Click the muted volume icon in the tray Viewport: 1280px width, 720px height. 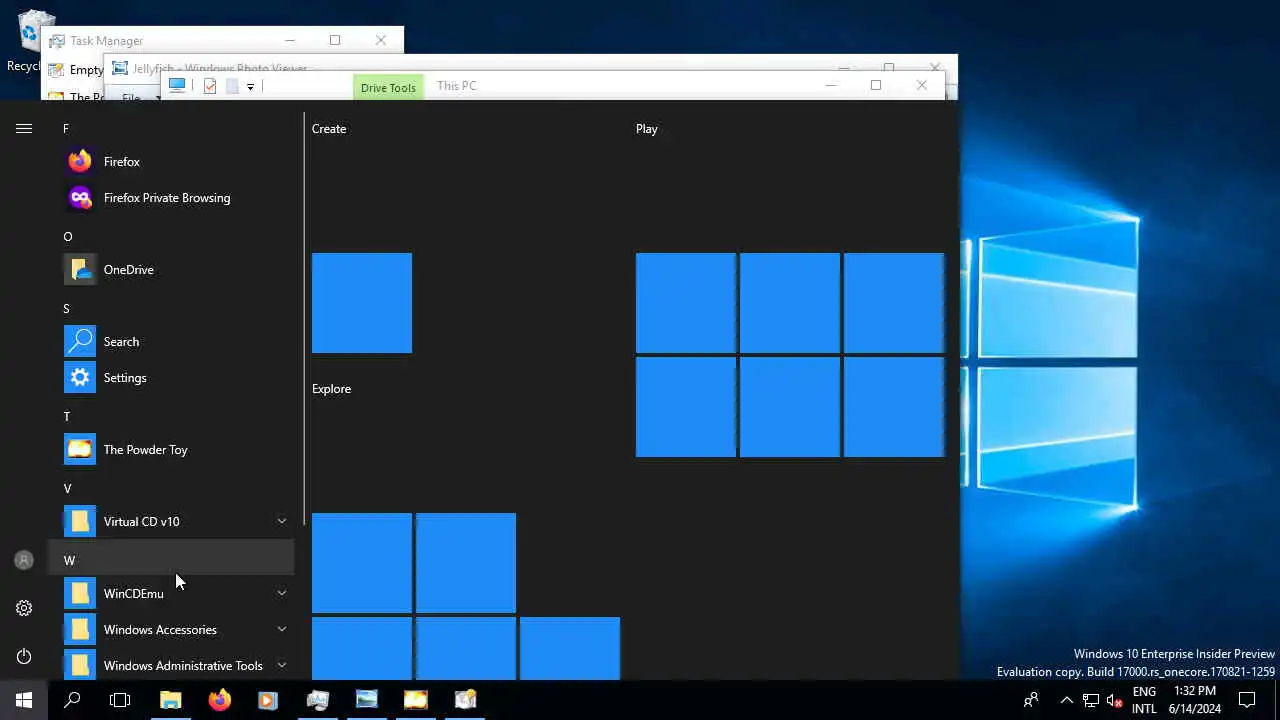point(1115,700)
